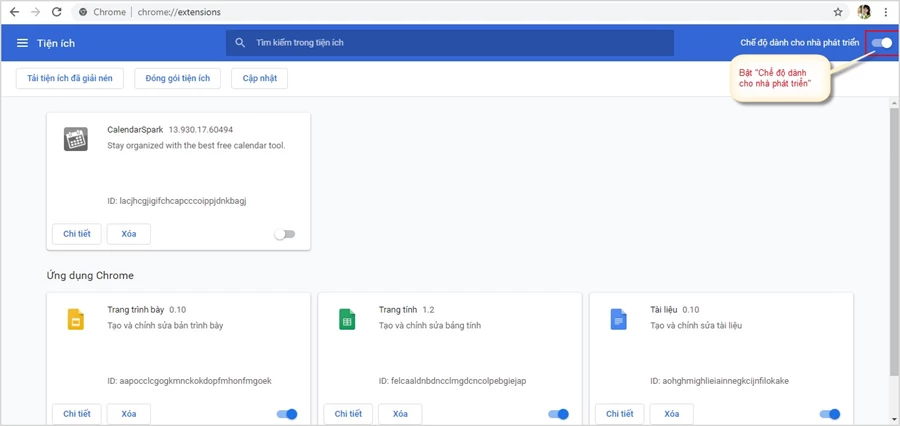Open the Tiện ích hamburger menu
This screenshot has width=900, height=426.
click(22, 43)
